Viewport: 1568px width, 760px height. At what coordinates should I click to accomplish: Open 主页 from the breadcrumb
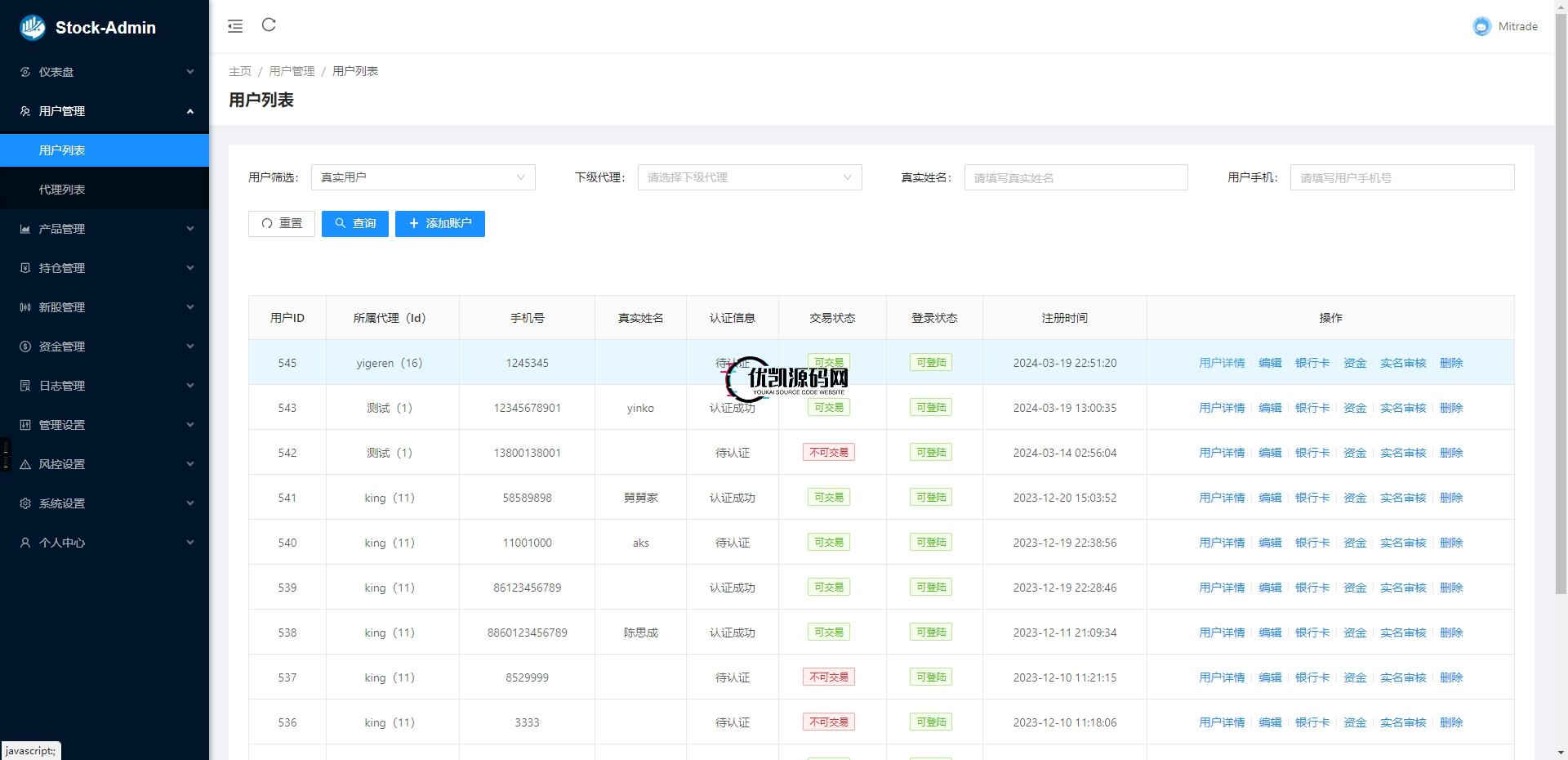(x=239, y=71)
